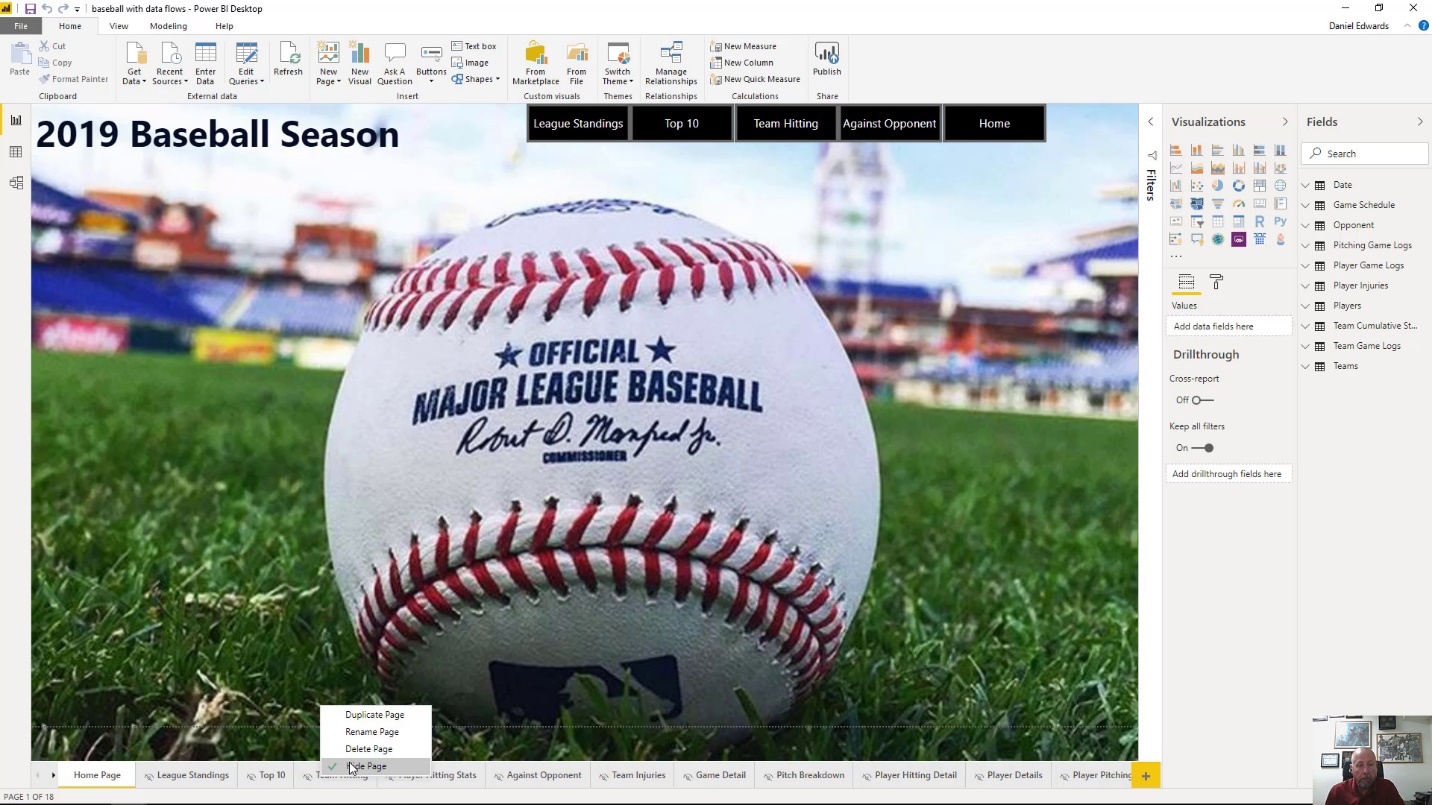Viewport: 1432px width, 805px height.
Task: Open Data view from left sidebar
Action: [16, 152]
